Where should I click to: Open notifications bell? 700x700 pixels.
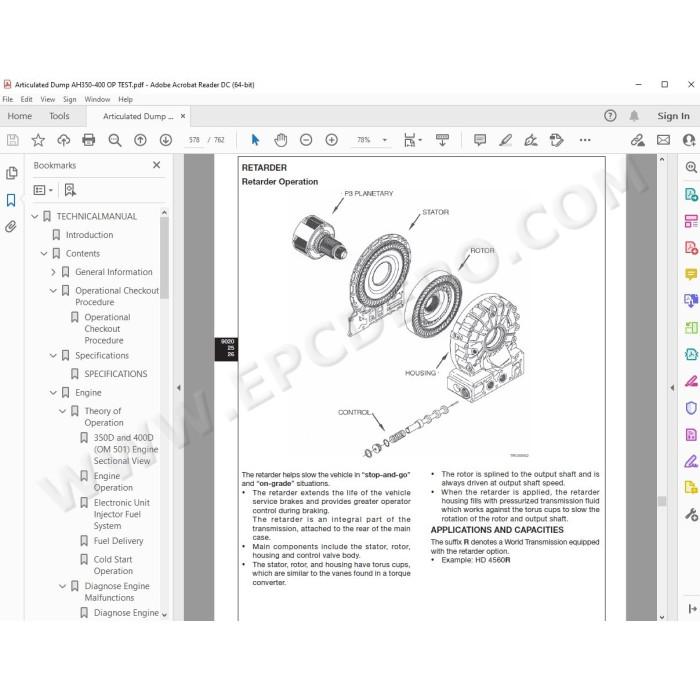(634, 116)
